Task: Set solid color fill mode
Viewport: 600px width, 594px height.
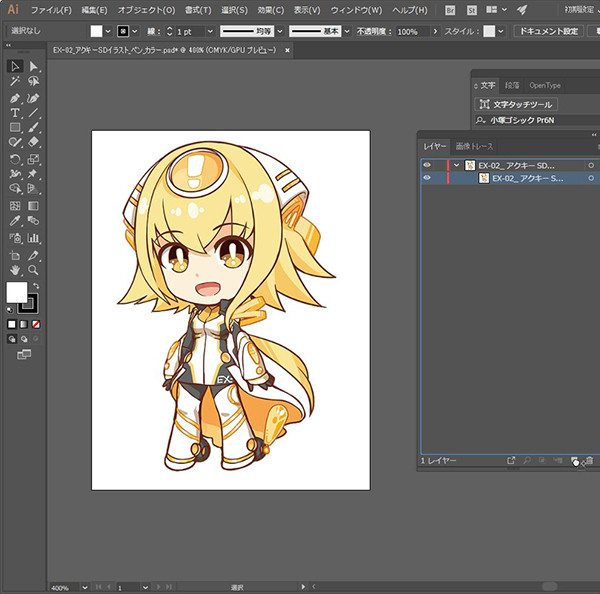Action: coord(12,324)
